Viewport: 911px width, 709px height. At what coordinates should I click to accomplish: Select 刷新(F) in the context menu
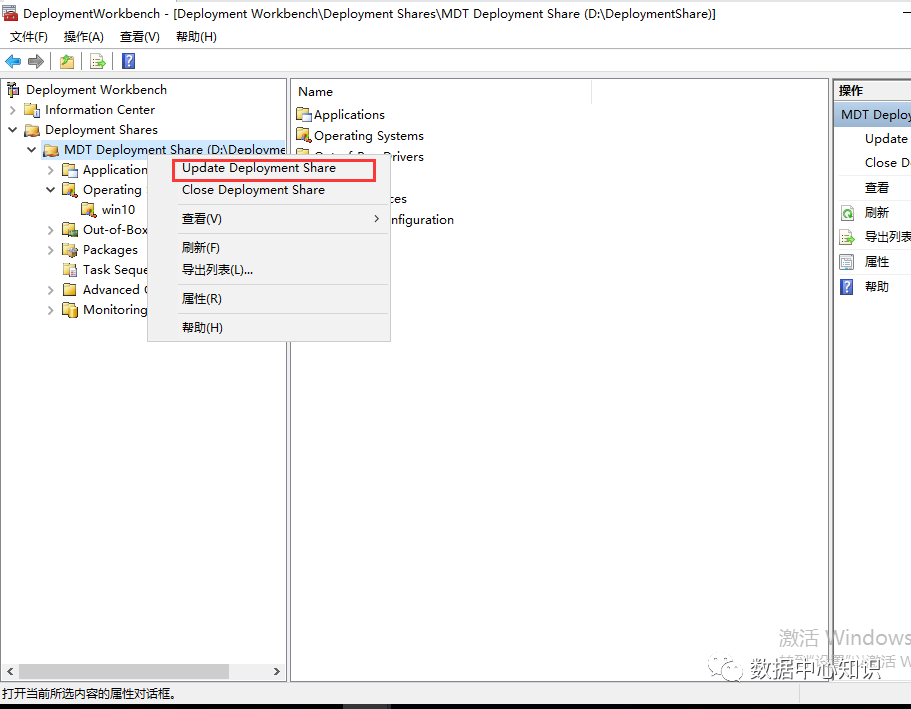tap(268, 248)
